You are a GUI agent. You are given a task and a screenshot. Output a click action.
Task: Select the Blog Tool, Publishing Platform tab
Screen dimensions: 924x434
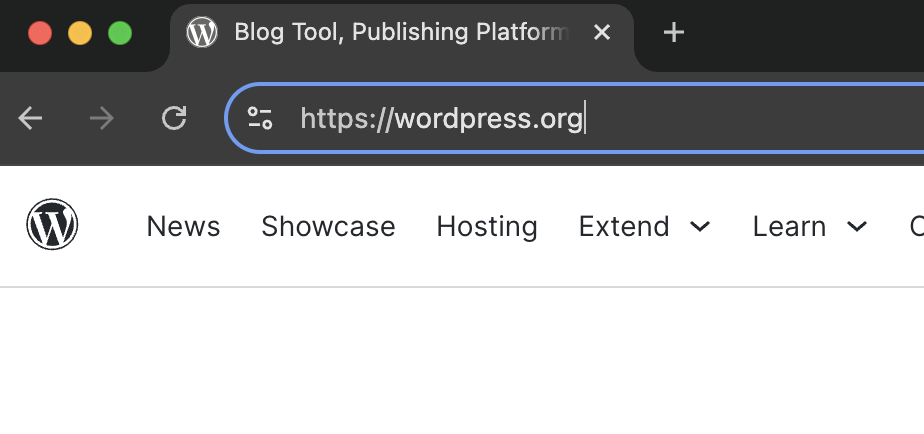tap(401, 38)
